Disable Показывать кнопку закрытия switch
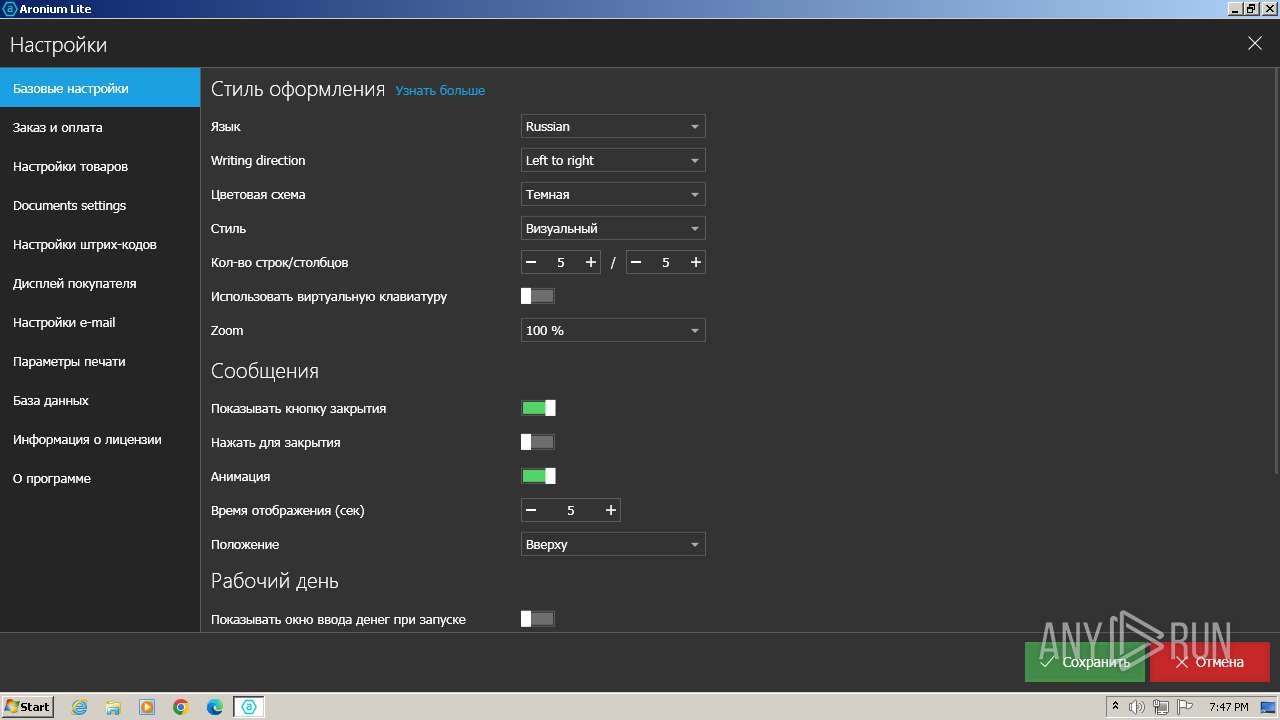The height and width of the screenshot is (720, 1280). (x=538, y=408)
